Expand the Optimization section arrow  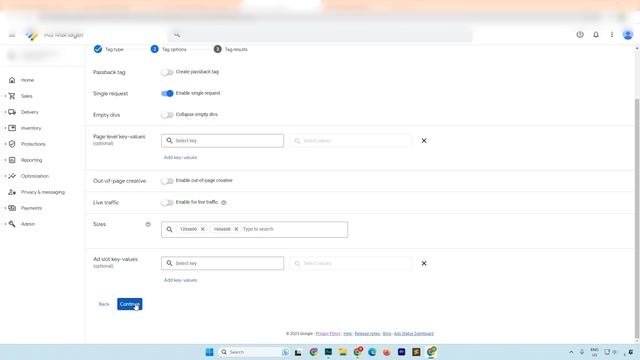[x=5, y=176]
